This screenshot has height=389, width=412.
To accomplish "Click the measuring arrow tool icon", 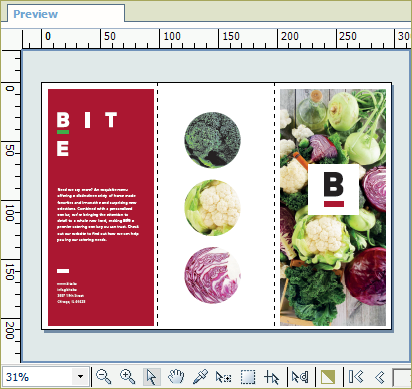I will tap(300, 377).
